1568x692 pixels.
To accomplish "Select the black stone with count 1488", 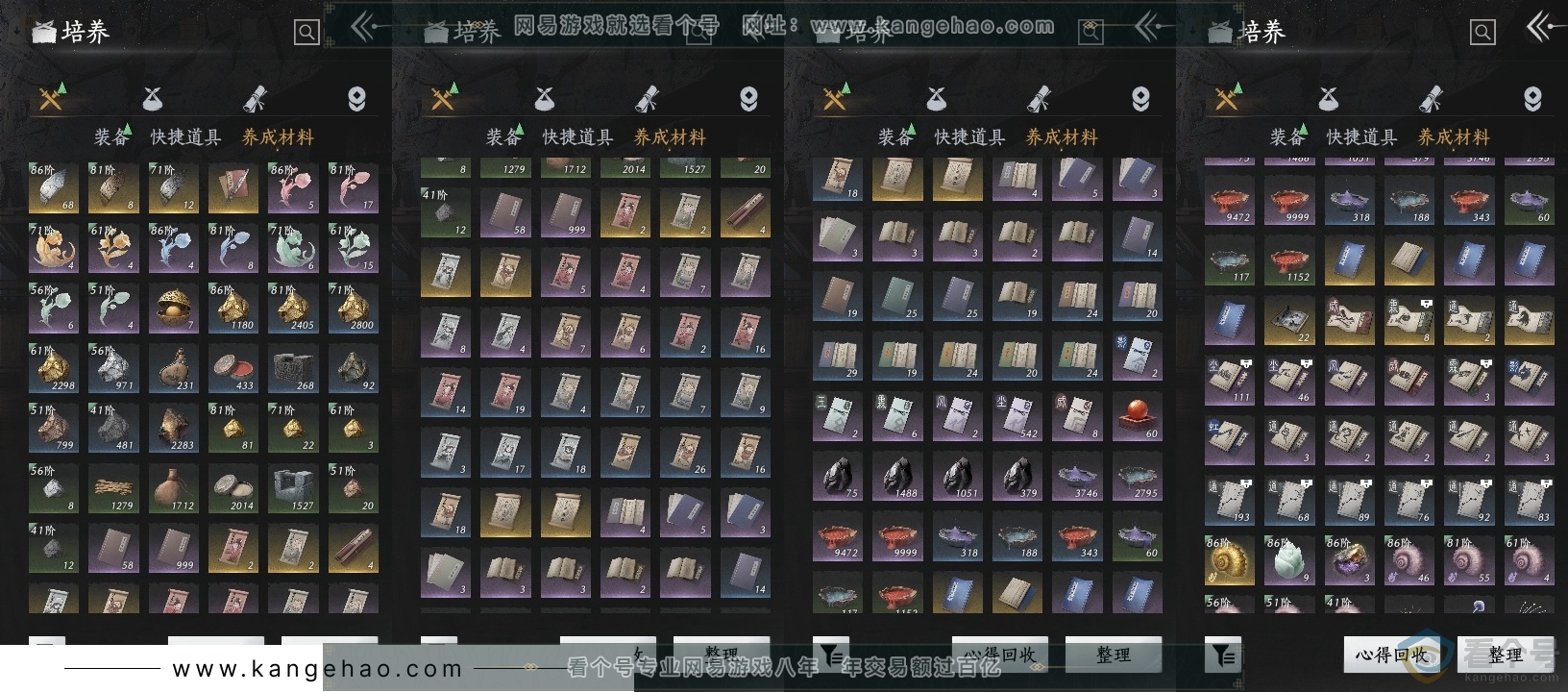I will click(897, 476).
